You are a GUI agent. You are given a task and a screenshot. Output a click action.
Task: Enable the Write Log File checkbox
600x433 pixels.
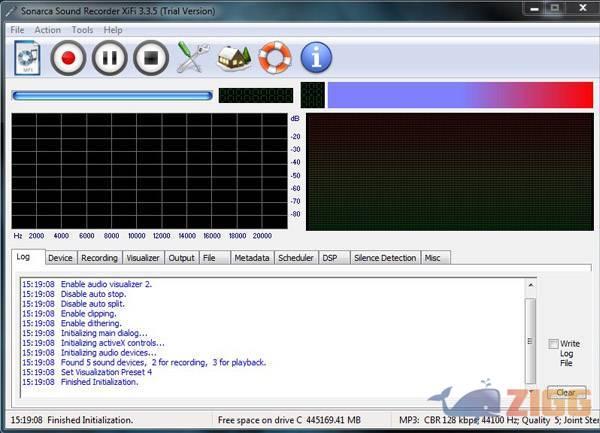pyautogui.click(x=553, y=344)
